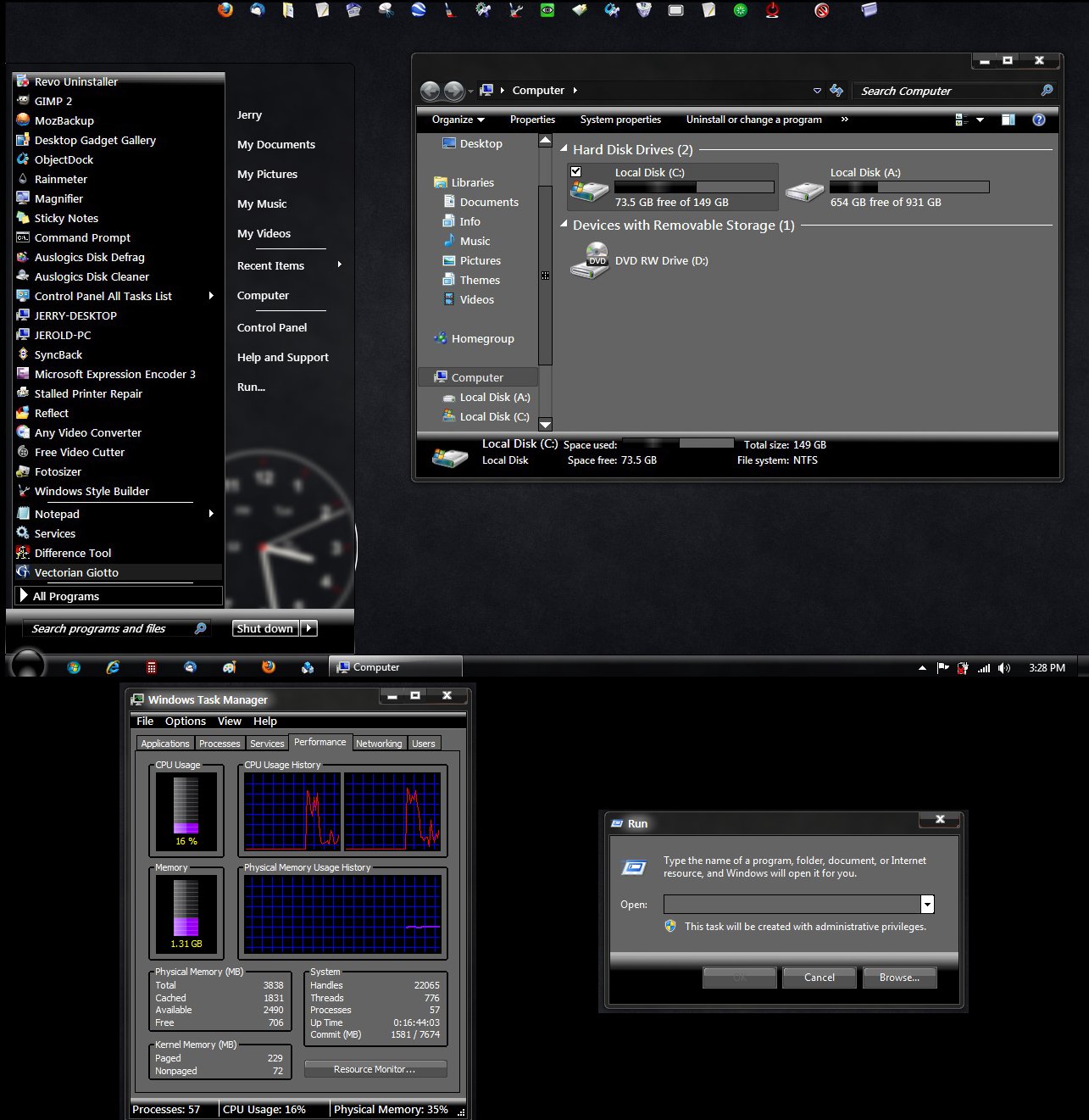The image size is (1089, 1120).
Task: Click the Start orb button
Action: click(x=29, y=664)
